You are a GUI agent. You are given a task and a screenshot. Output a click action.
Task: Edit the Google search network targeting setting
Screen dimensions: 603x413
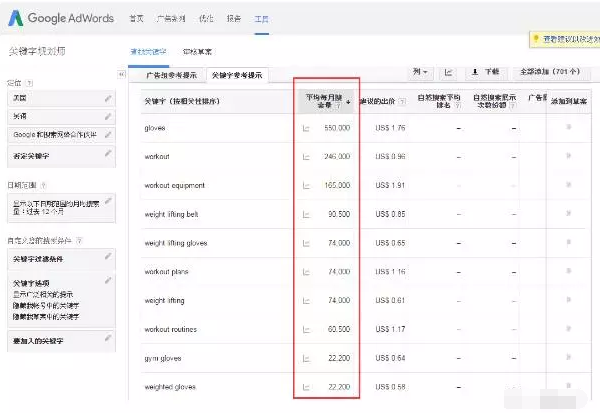pos(108,134)
